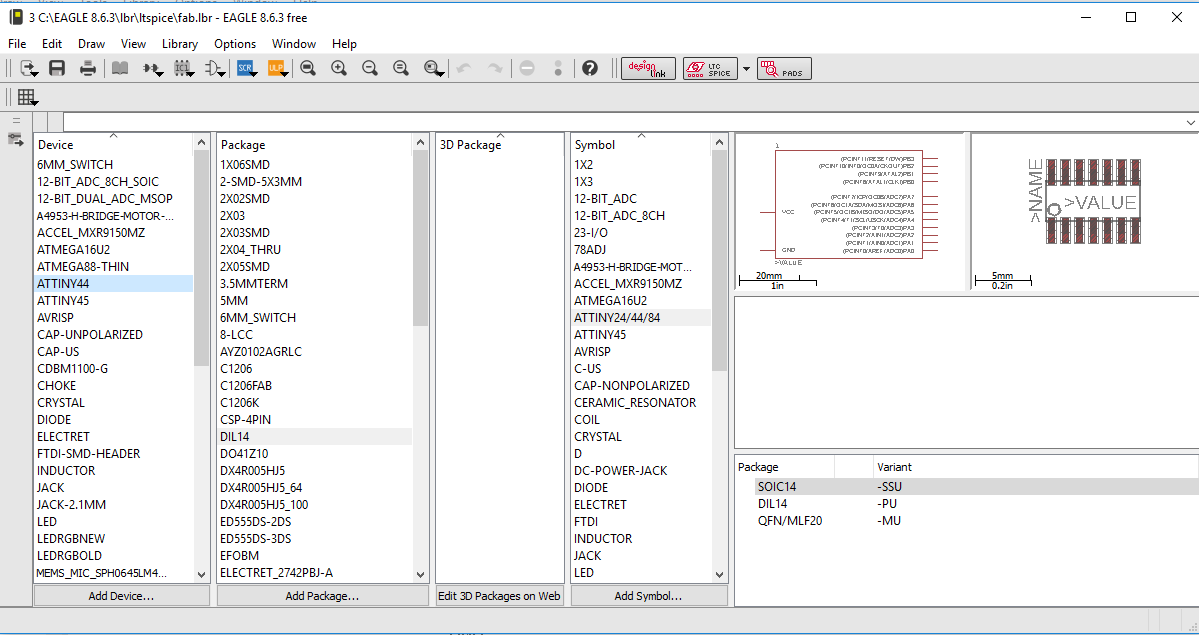
Task: Run the ULP user program icon
Action: (x=276, y=68)
